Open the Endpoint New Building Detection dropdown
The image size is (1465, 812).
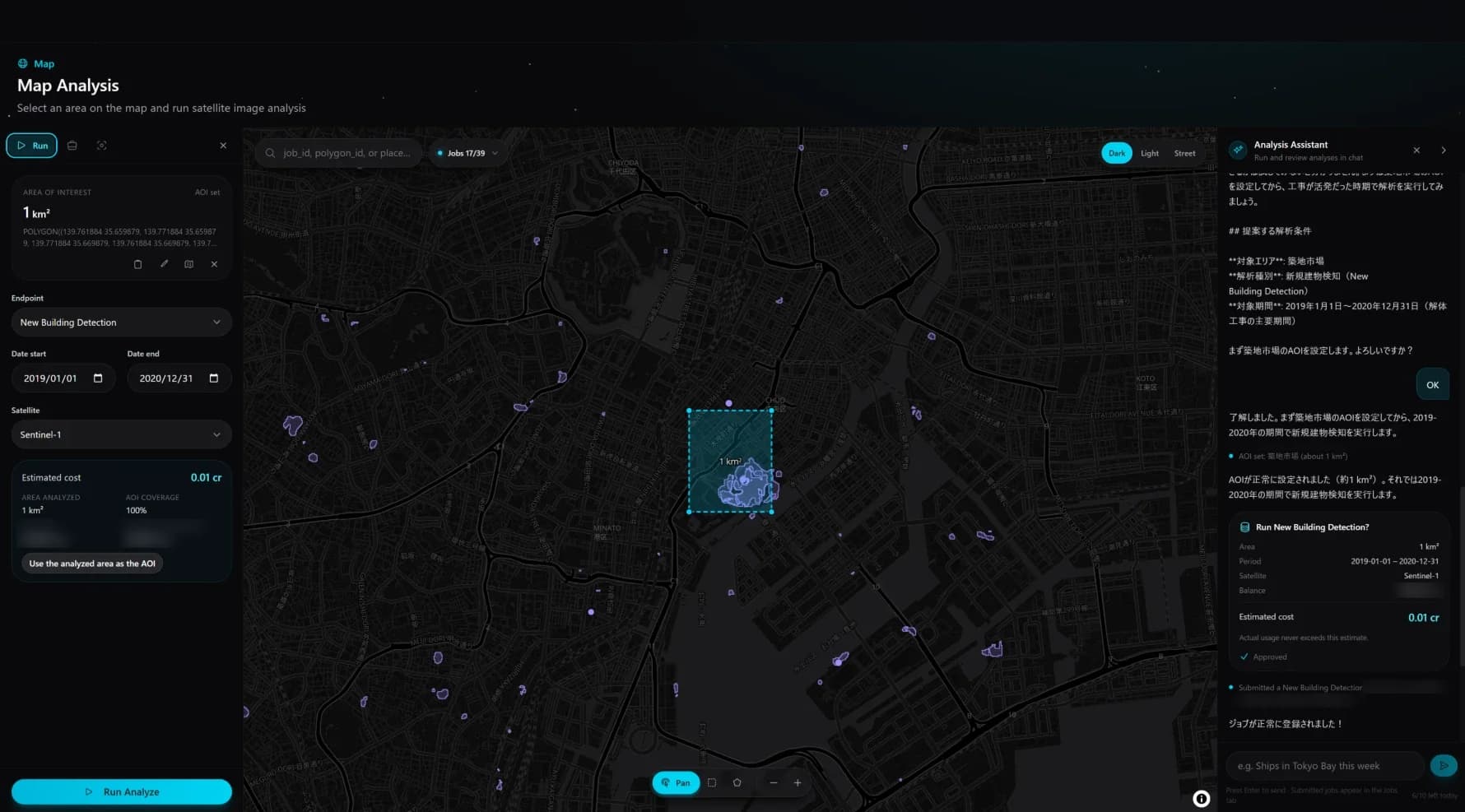[x=121, y=322]
